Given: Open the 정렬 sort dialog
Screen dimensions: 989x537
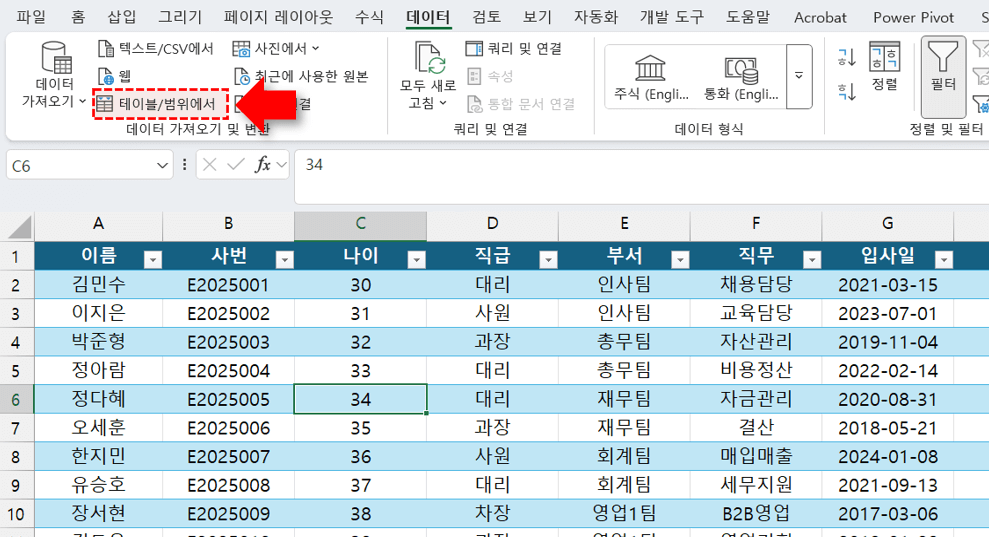Looking at the screenshot, I should pyautogui.click(x=884, y=66).
